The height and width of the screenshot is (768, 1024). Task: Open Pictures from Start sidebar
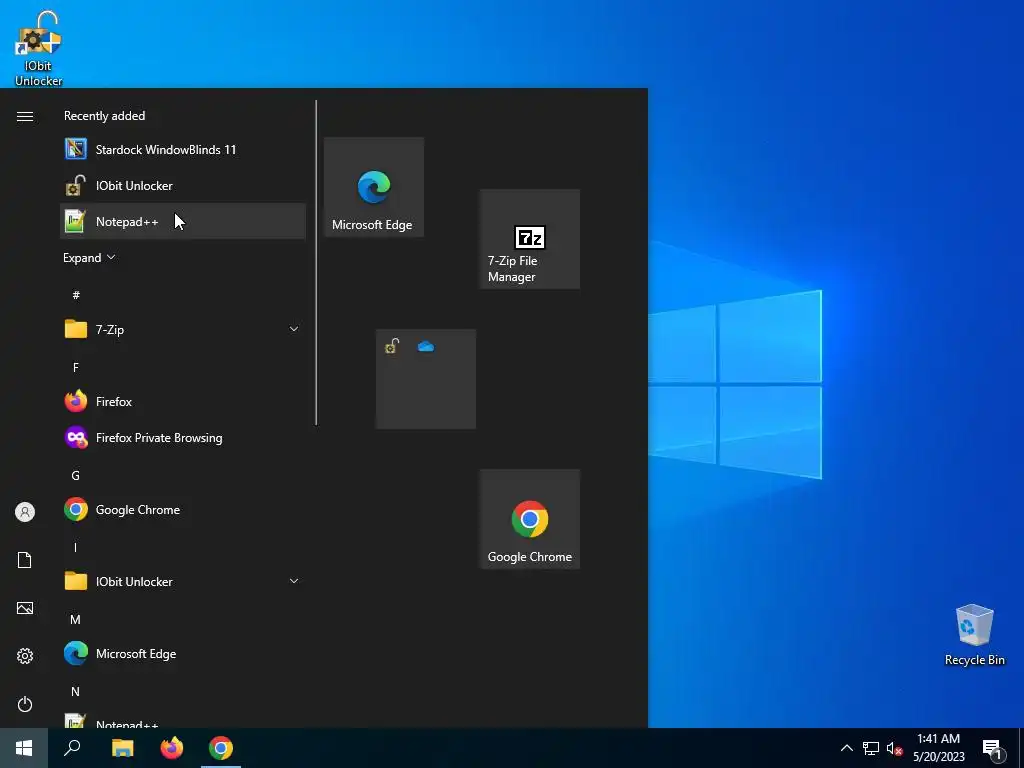[x=25, y=608]
